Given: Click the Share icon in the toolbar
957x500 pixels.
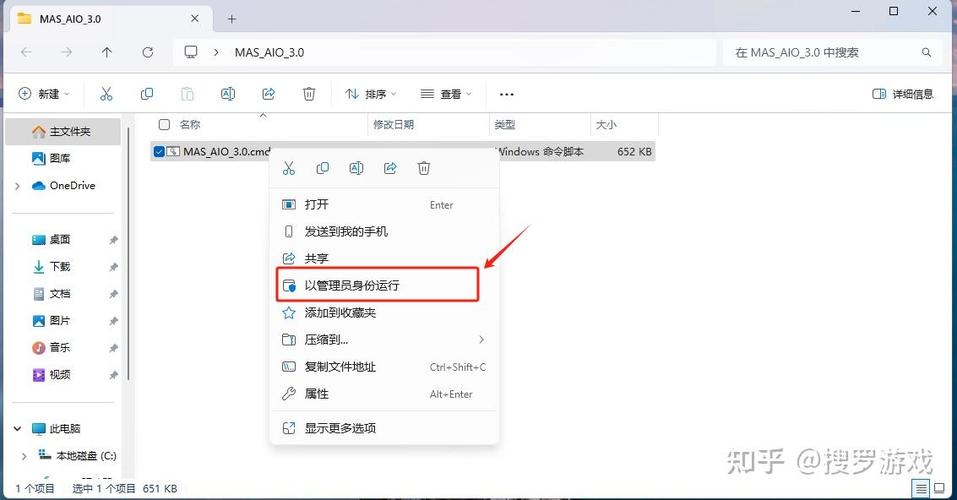Looking at the screenshot, I should [269, 94].
